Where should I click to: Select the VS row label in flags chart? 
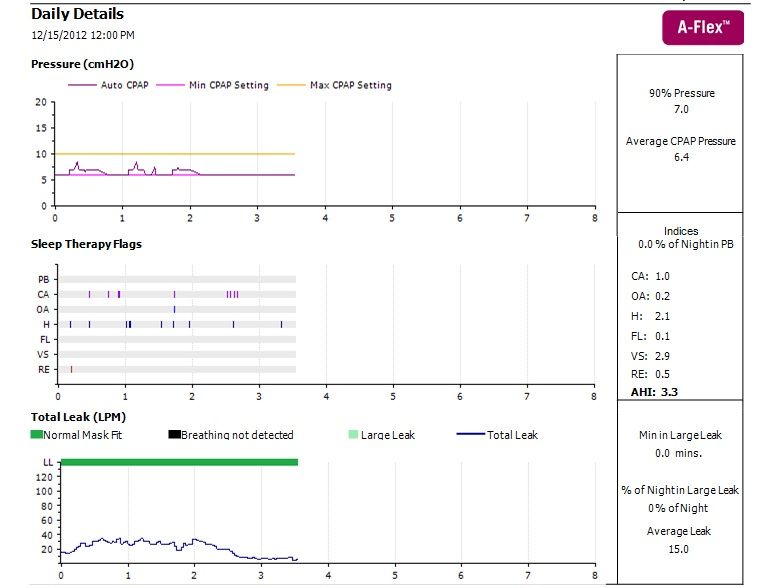click(x=43, y=355)
